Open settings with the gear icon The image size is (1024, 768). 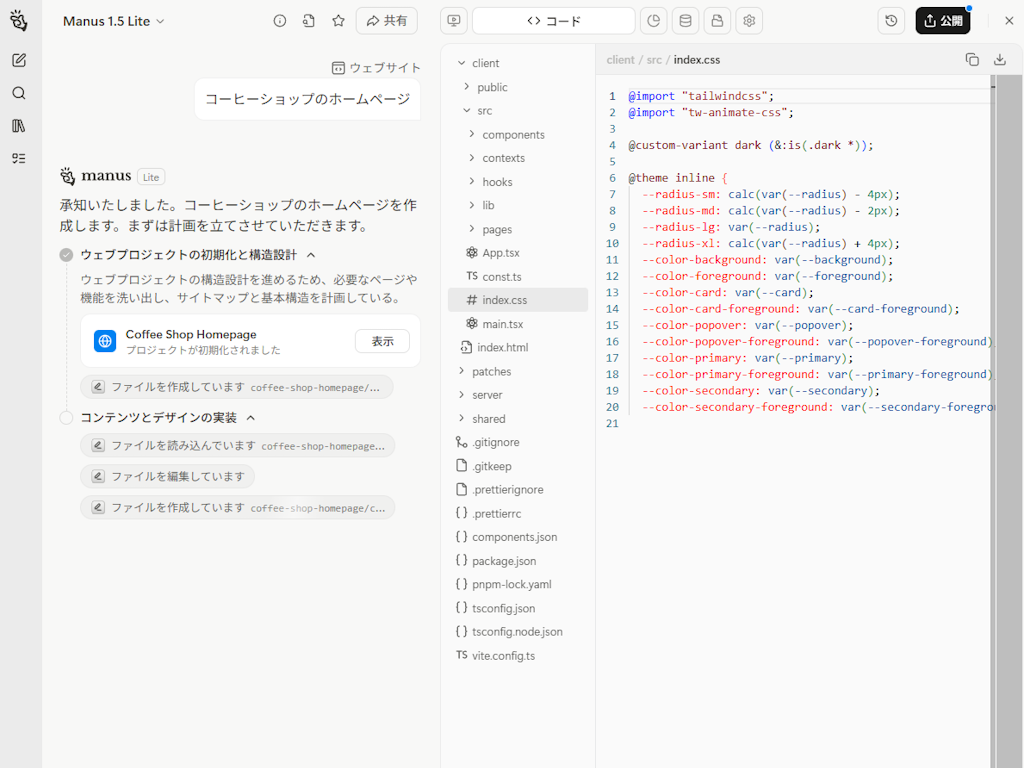pos(749,20)
